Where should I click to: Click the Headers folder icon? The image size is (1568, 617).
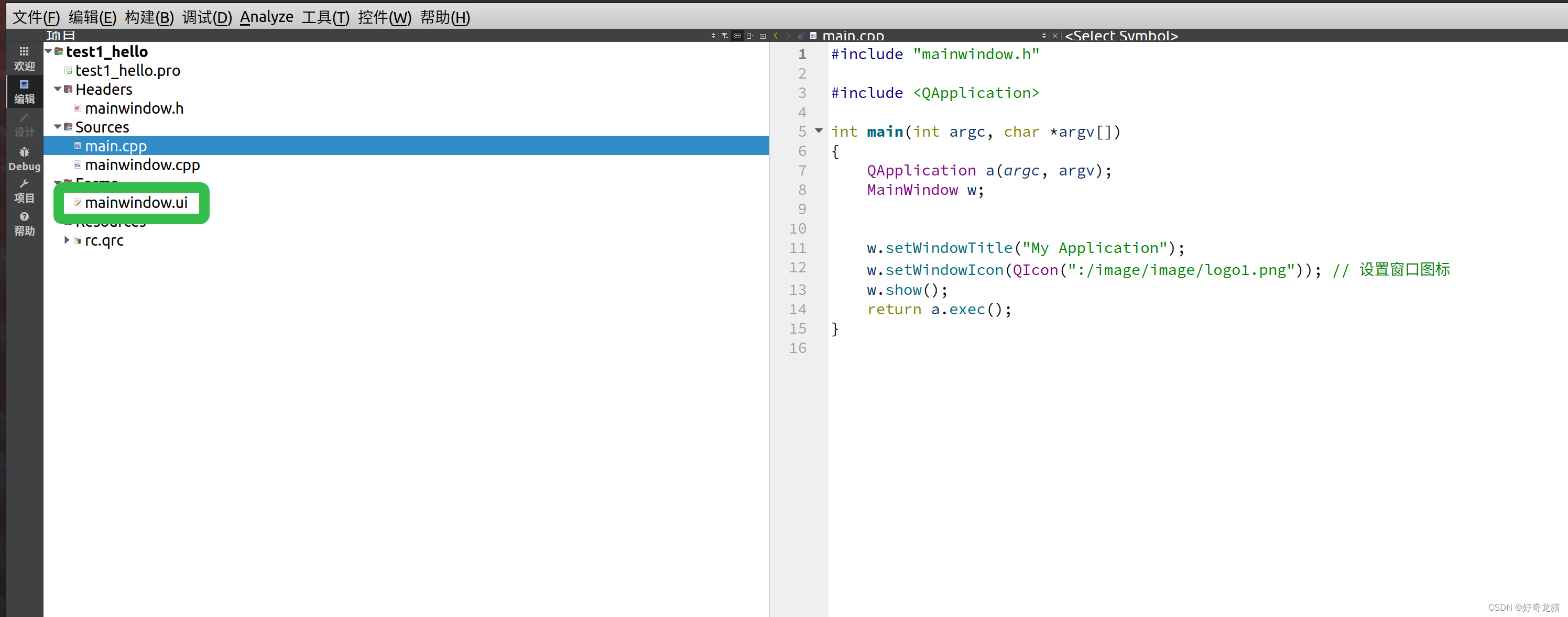click(68, 90)
